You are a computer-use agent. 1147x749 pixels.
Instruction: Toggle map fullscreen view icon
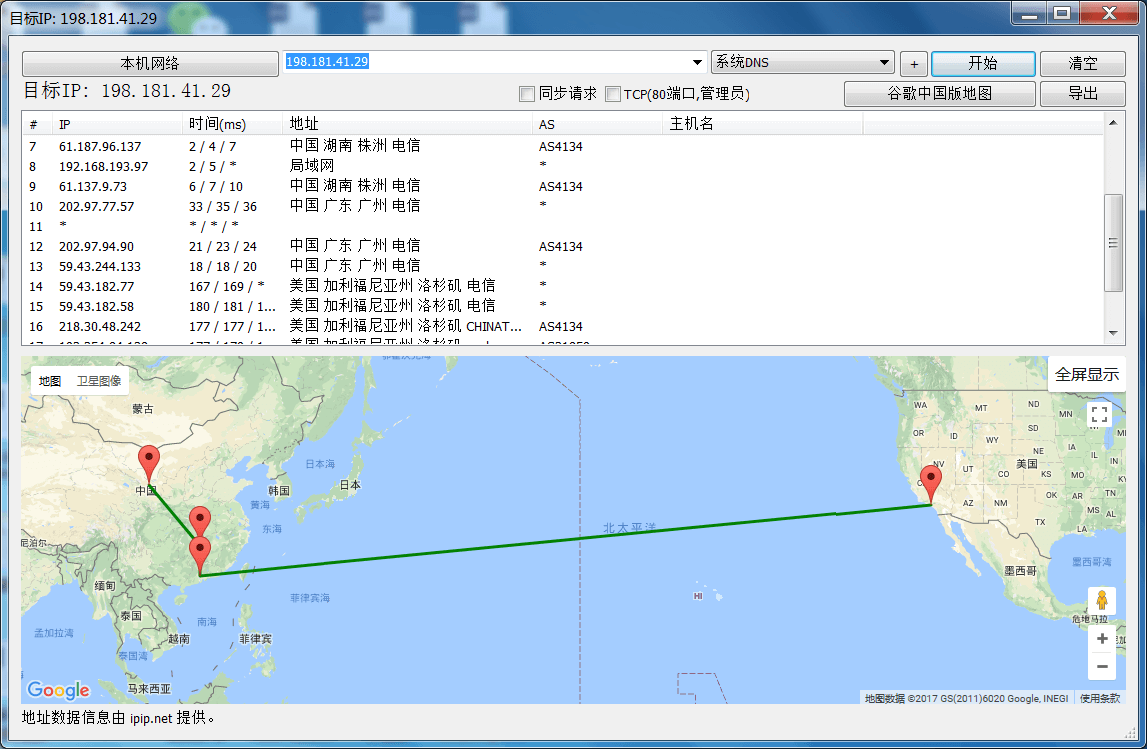[1100, 415]
